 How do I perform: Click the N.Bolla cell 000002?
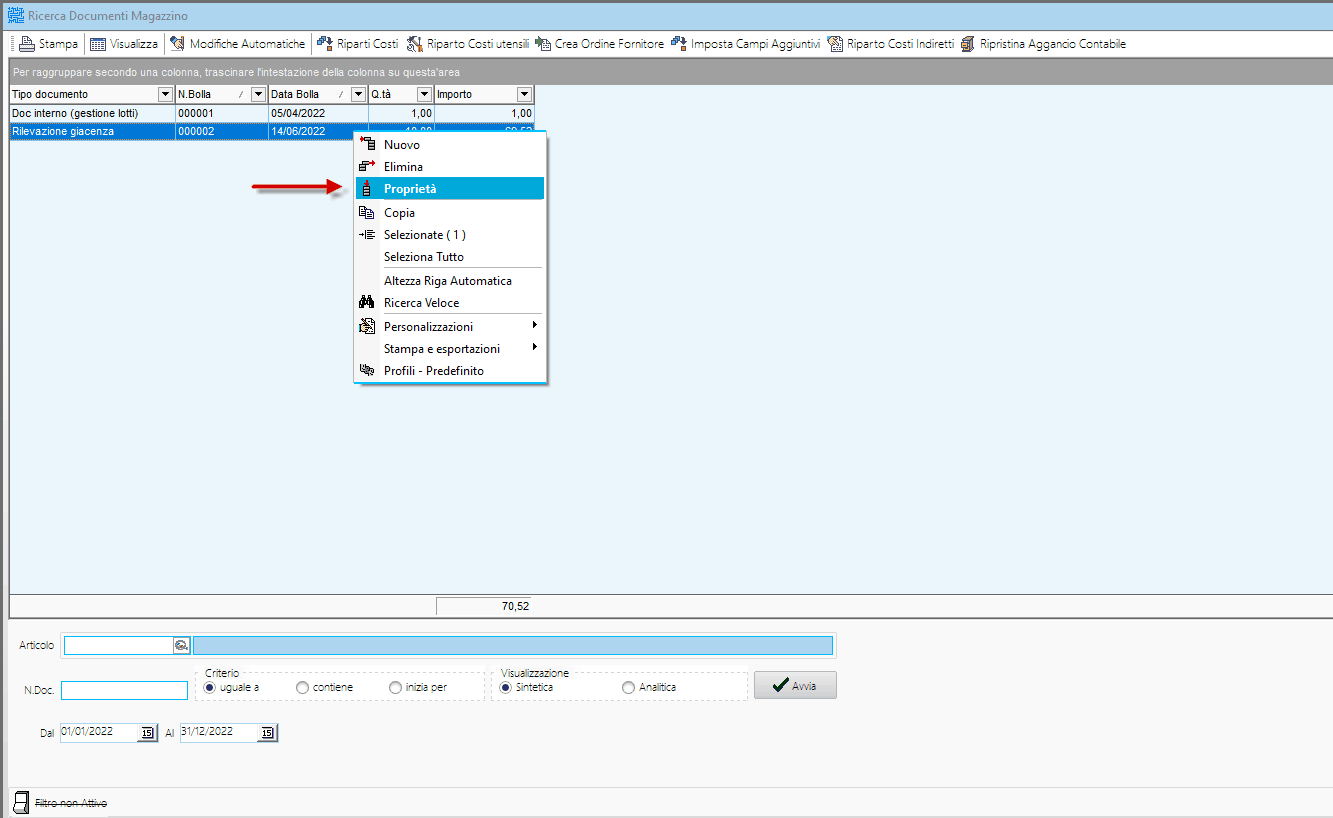coord(221,131)
